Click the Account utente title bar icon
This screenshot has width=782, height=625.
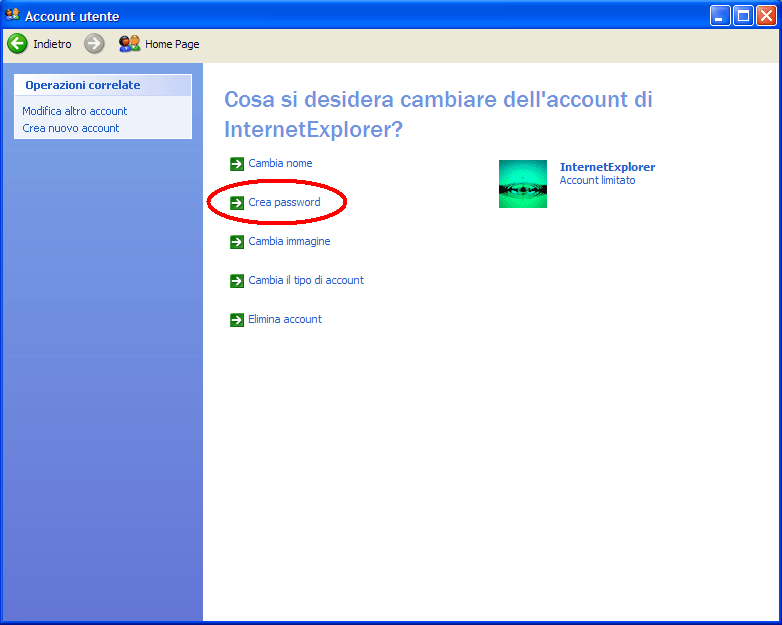coord(12,14)
